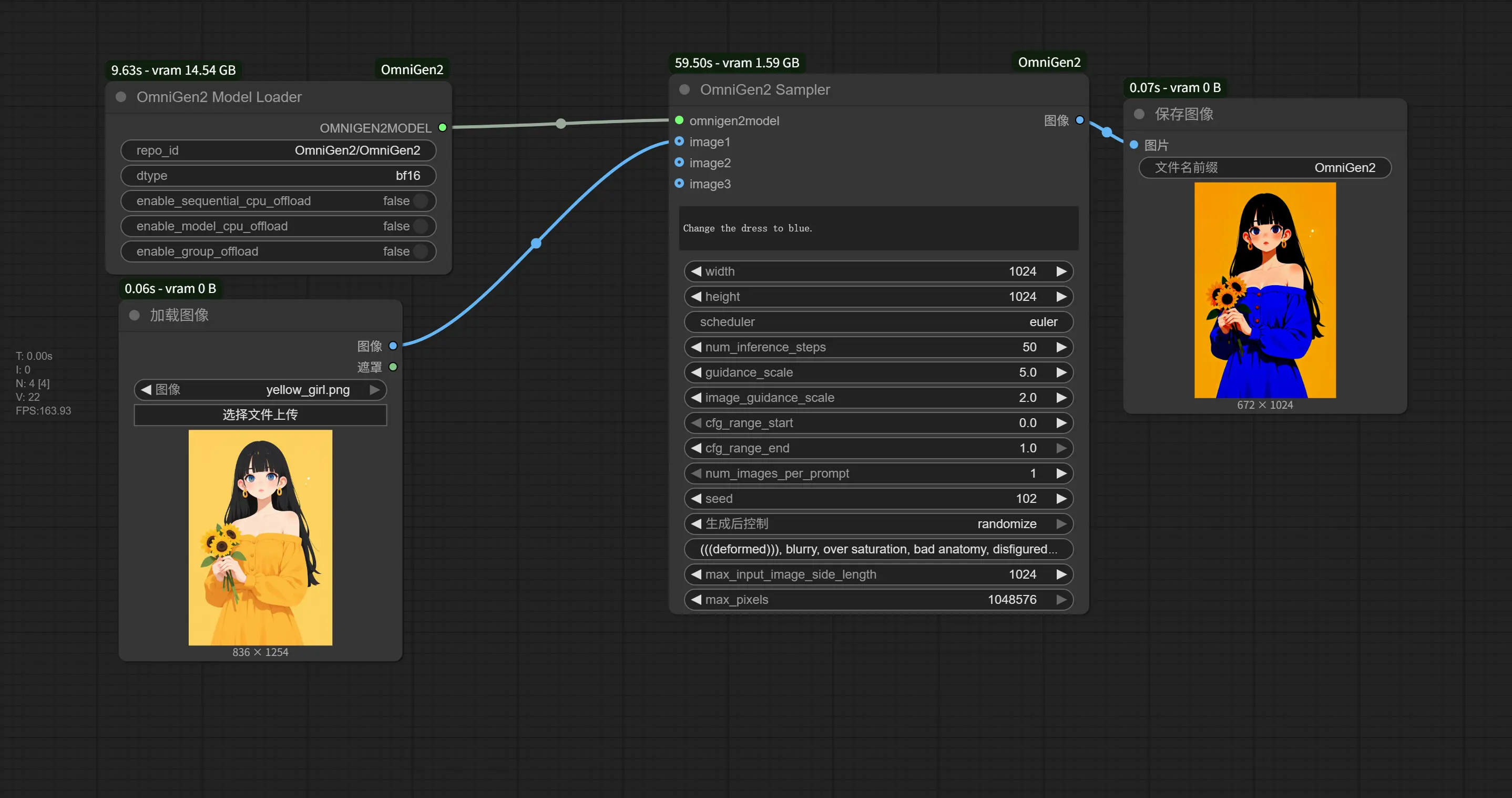Collapse the 保存图像 node dot
This screenshot has width=1512, height=798.
[x=1139, y=114]
